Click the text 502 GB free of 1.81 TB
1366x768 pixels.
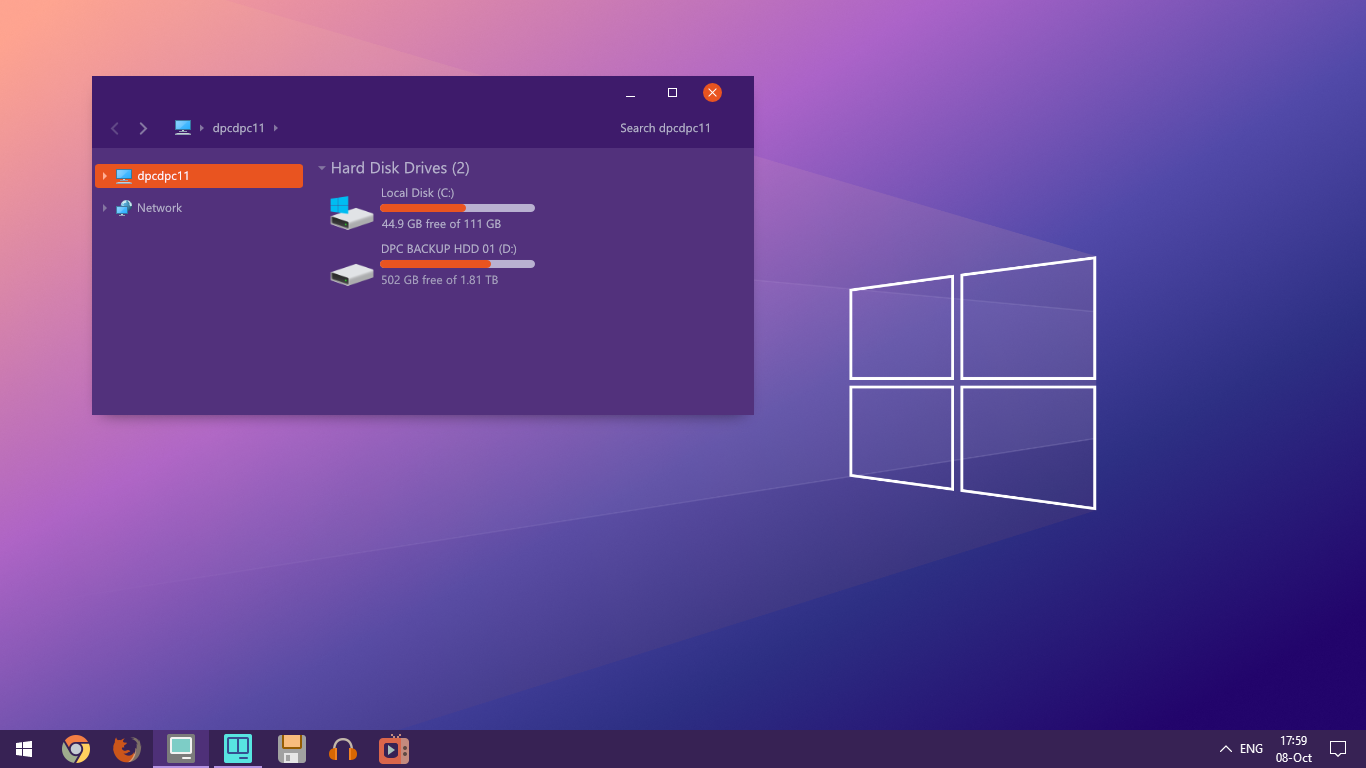pyautogui.click(x=439, y=280)
